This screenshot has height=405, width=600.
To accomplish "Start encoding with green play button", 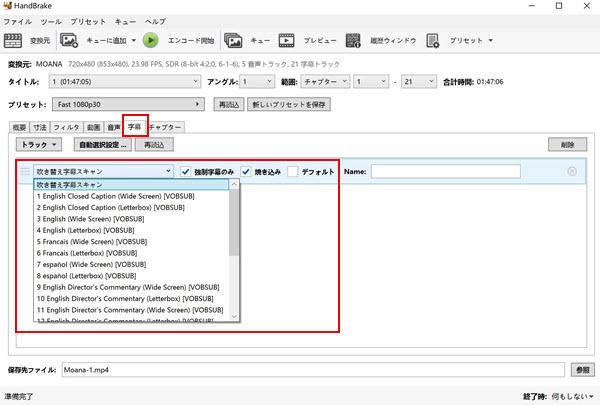I will click(x=150, y=41).
